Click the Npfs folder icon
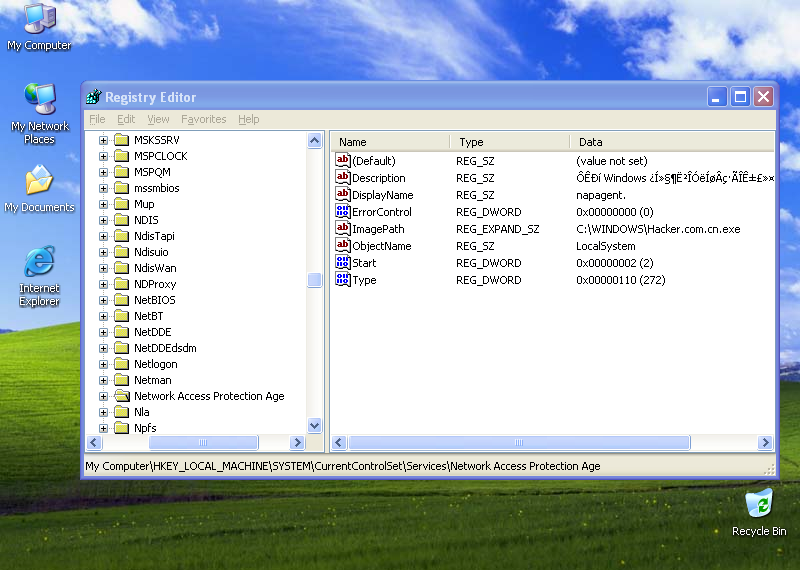 [x=121, y=428]
